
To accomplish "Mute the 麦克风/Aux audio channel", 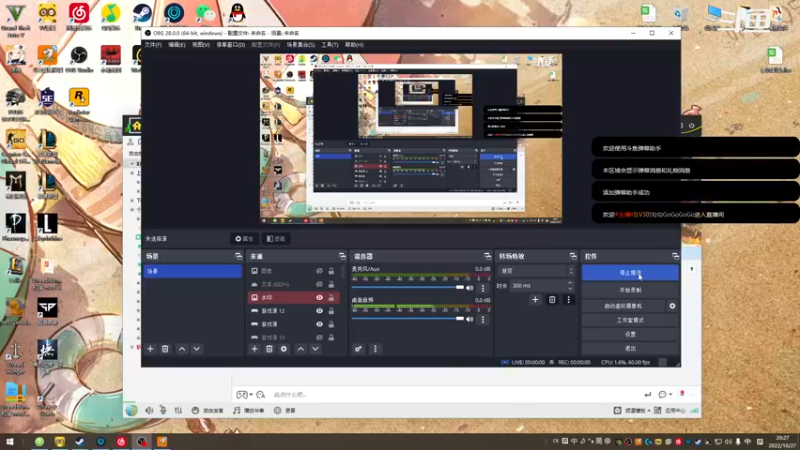I will tap(470, 288).
